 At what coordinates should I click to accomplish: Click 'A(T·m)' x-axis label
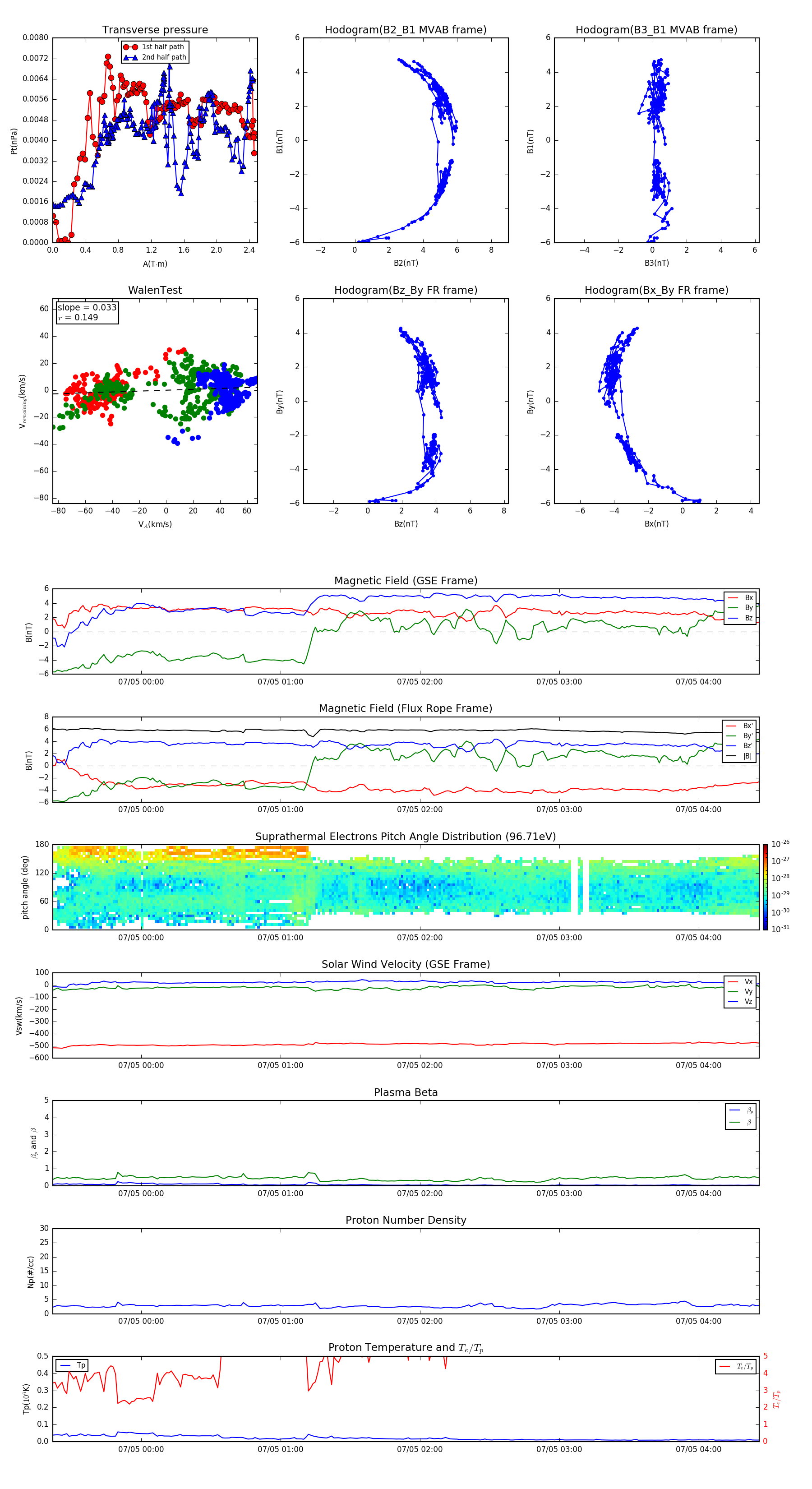(155, 264)
